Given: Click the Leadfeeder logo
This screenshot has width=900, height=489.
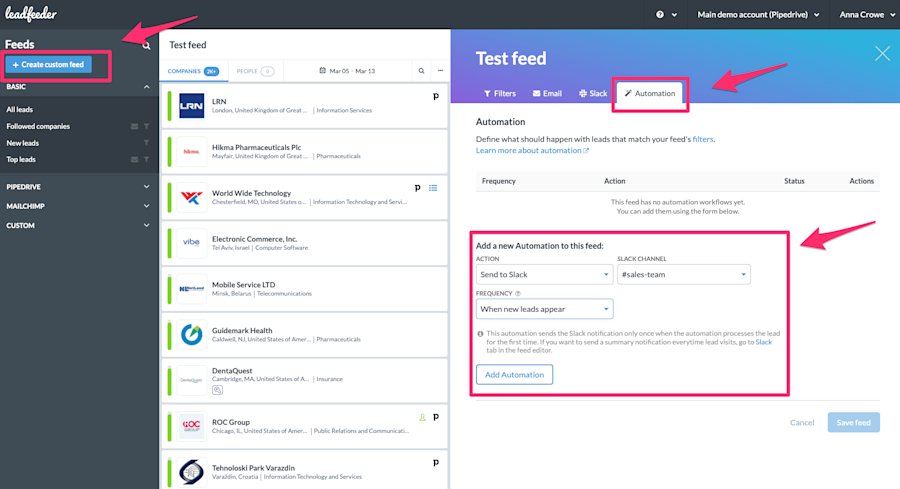Looking at the screenshot, I should tap(31, 14).
